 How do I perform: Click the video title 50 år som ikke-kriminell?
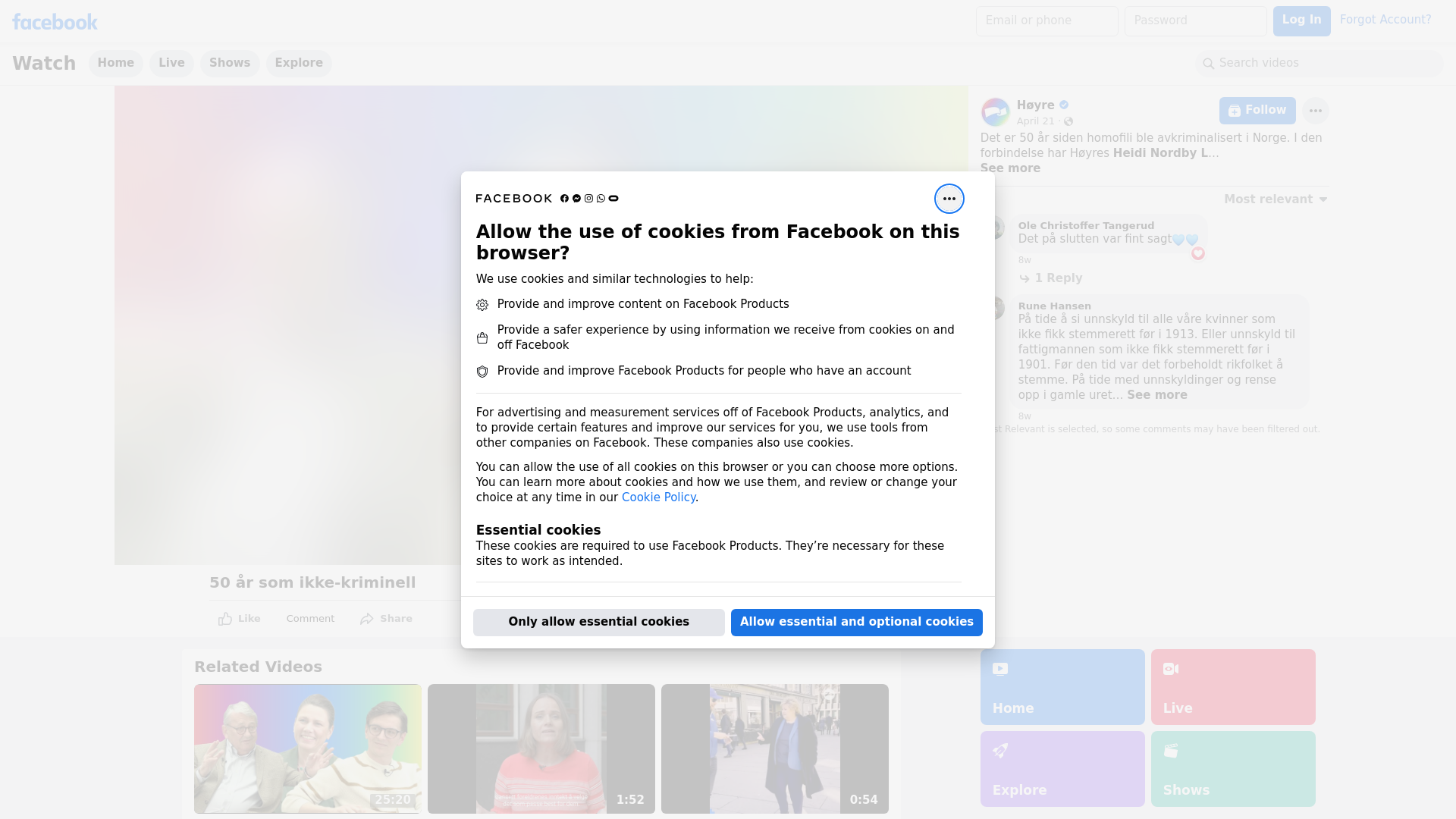[312, 582]
